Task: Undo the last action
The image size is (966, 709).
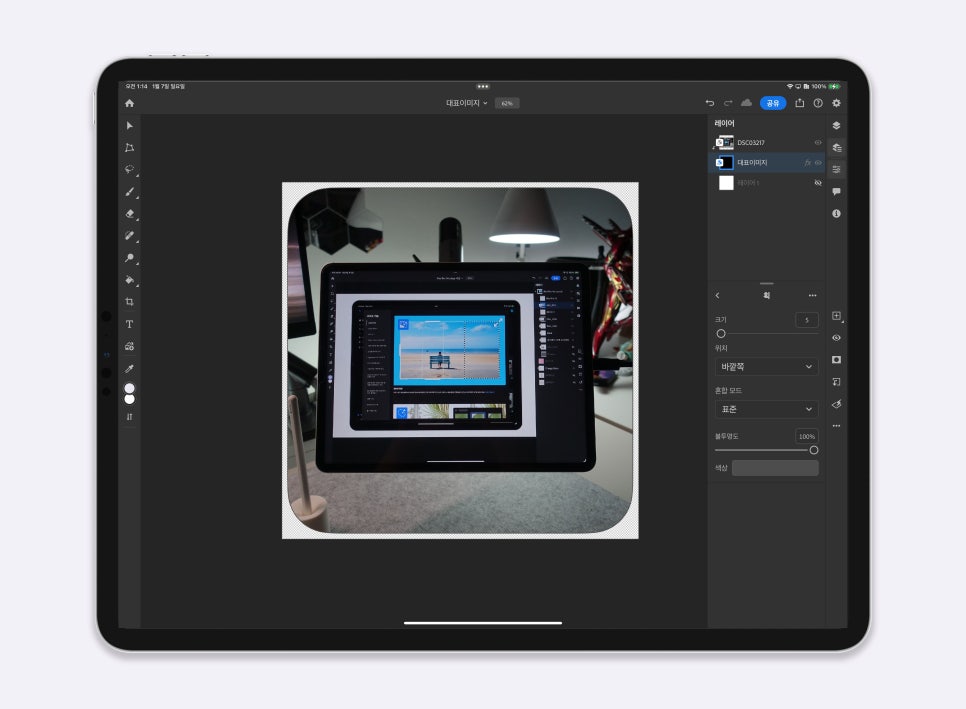Action: [x=710, y=103]
